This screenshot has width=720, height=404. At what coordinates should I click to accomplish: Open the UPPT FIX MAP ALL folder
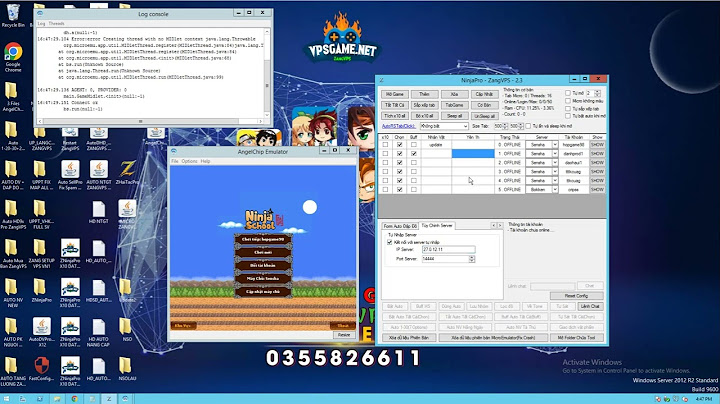tap(41, 175)
